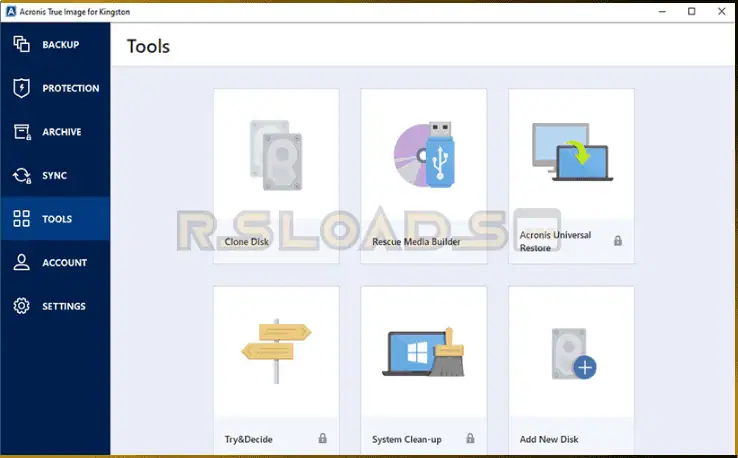Screen dimensions: 738x458
Task: Select the TOOLS section label
Action: [x=57, y=219]
